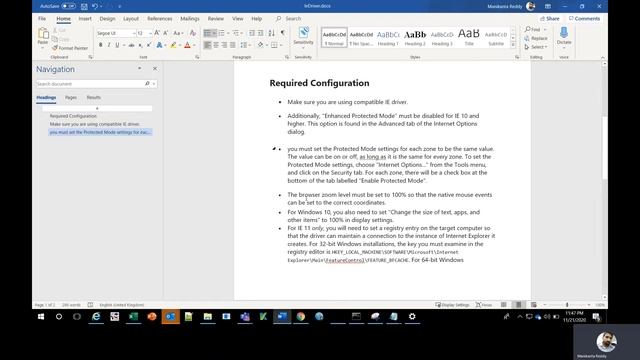The width and height of the screenshot is (640, 360).
Task: Click Find in Editing group
Action: coord(533,29)
